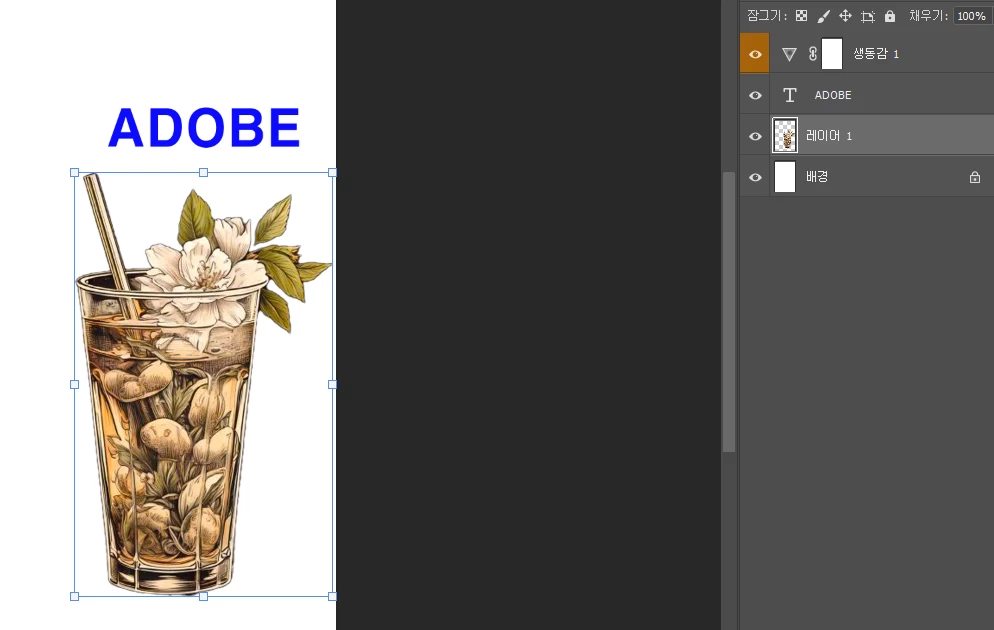Select the 배경 layer thumbnail
The height and width of the screenshot is (630, 994).
pos(785,177)
